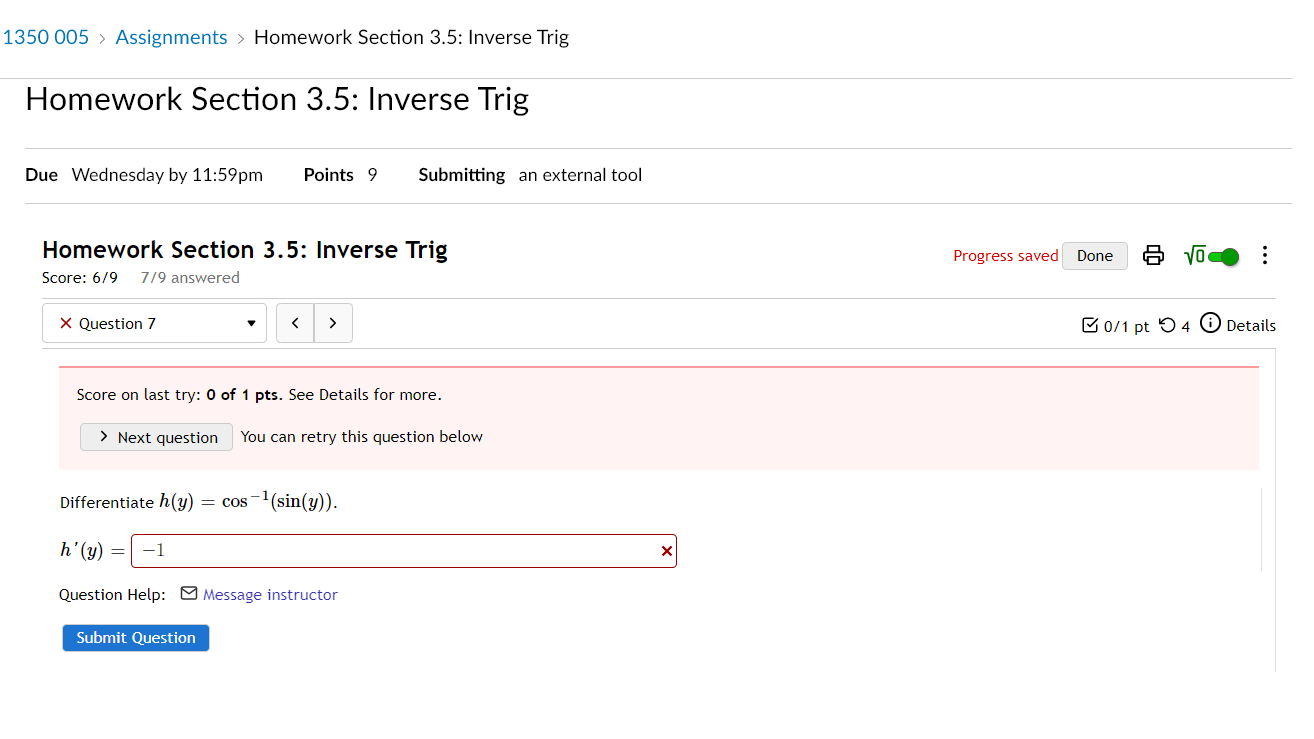Click the Points 9 text
The height and width of the screenshot is (739, 1314).
pyautogui.click(x=340, y=175)
